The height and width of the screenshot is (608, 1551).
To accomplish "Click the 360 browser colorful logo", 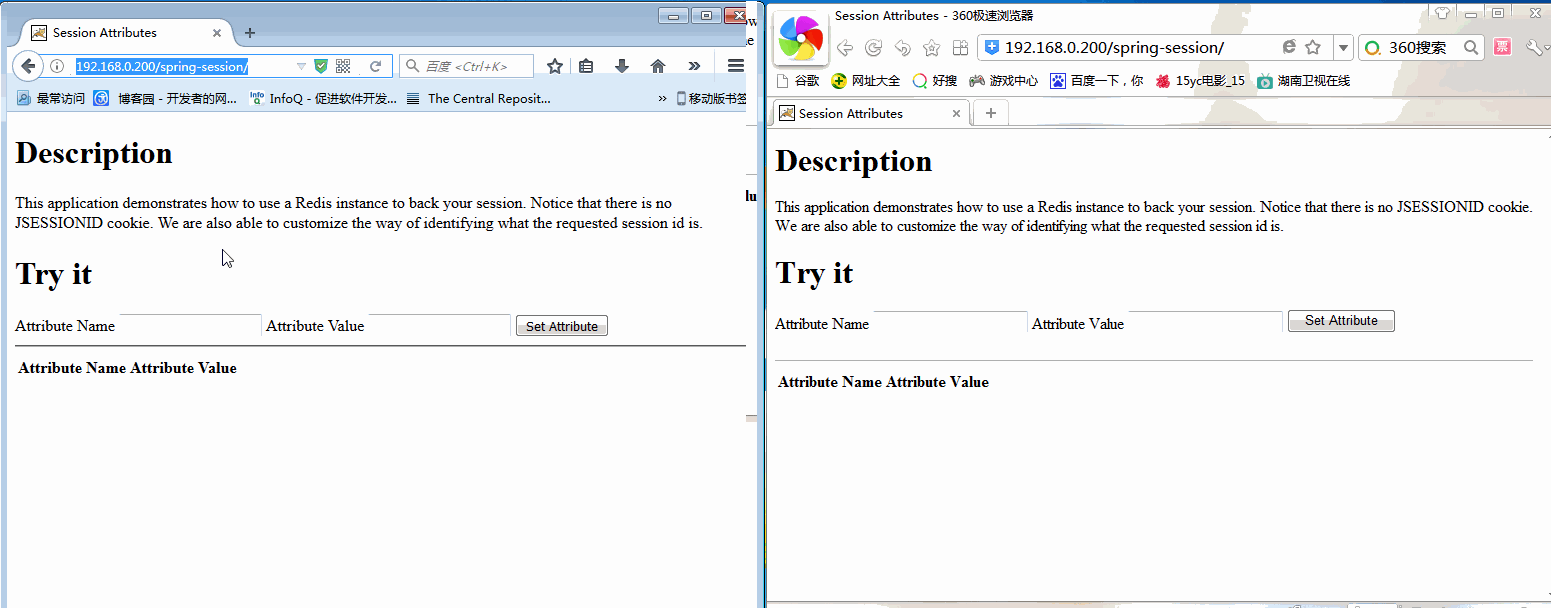I will (x=801, y=38).
